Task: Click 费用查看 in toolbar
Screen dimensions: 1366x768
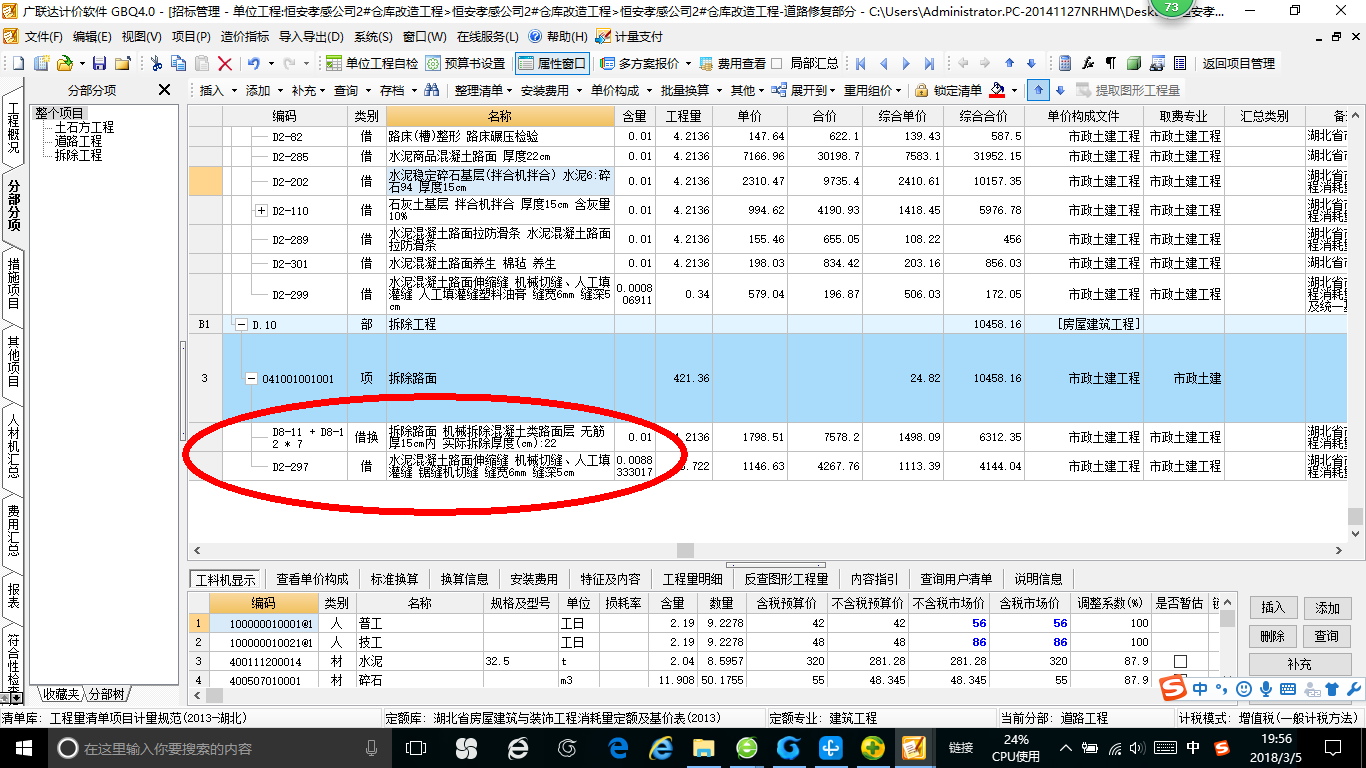Action: pyautogui.click(x=732, y=63)
